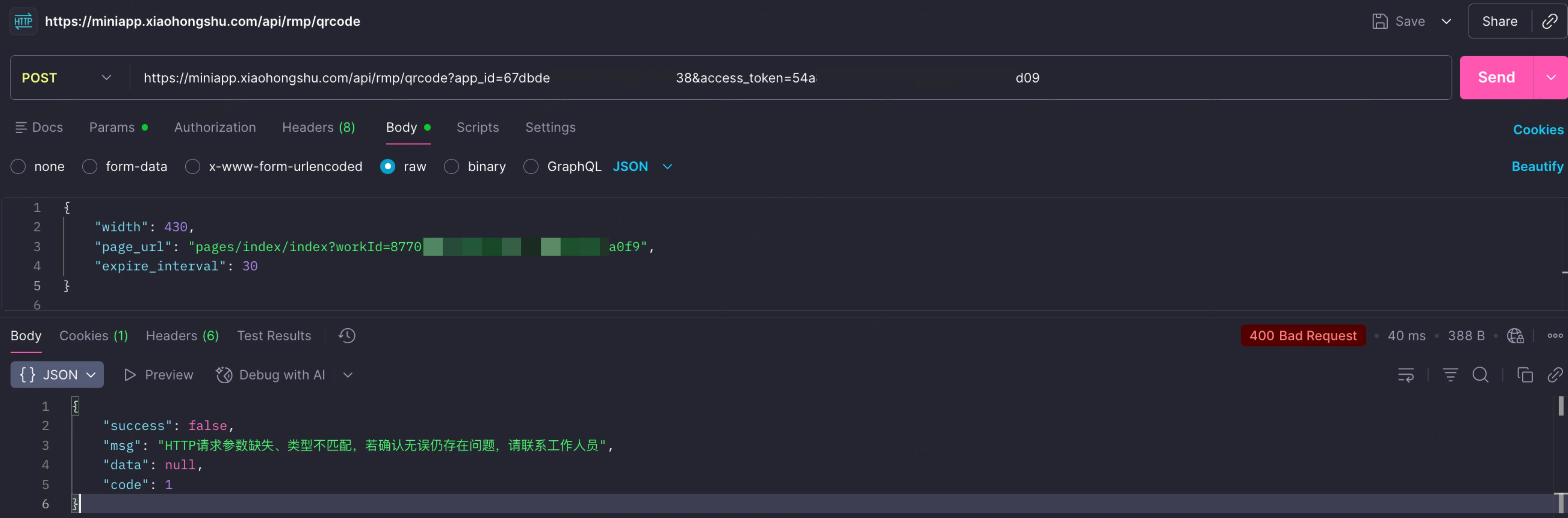This screenshot has width=1568, height=518.
Task: Open the Scripts tab
Action: click(478, 127)
